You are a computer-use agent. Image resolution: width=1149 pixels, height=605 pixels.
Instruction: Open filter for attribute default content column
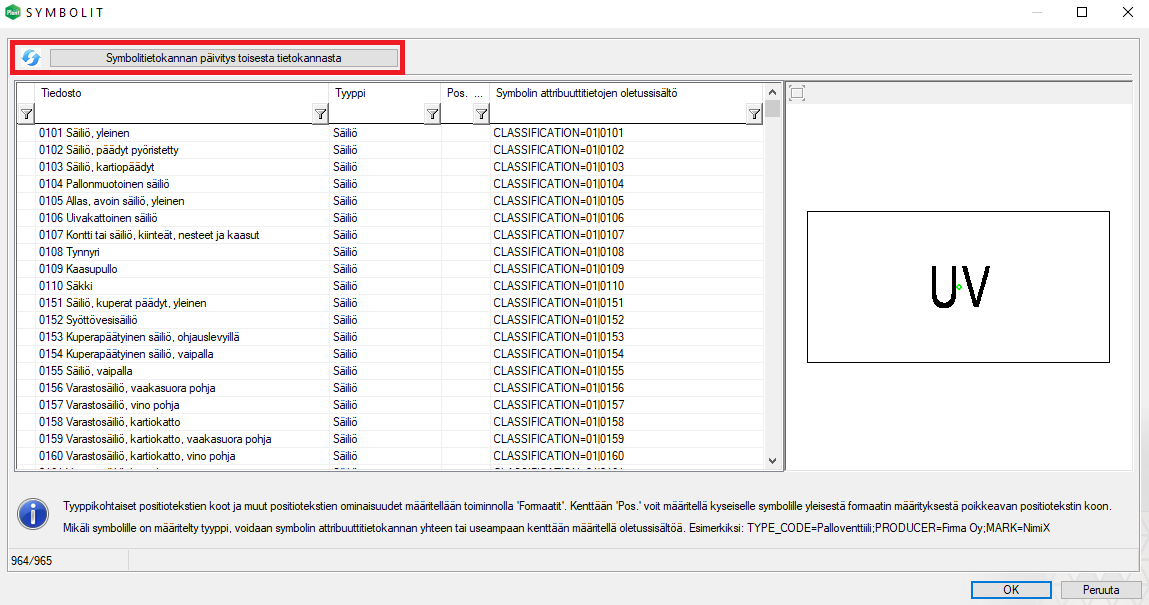point(754,115)
